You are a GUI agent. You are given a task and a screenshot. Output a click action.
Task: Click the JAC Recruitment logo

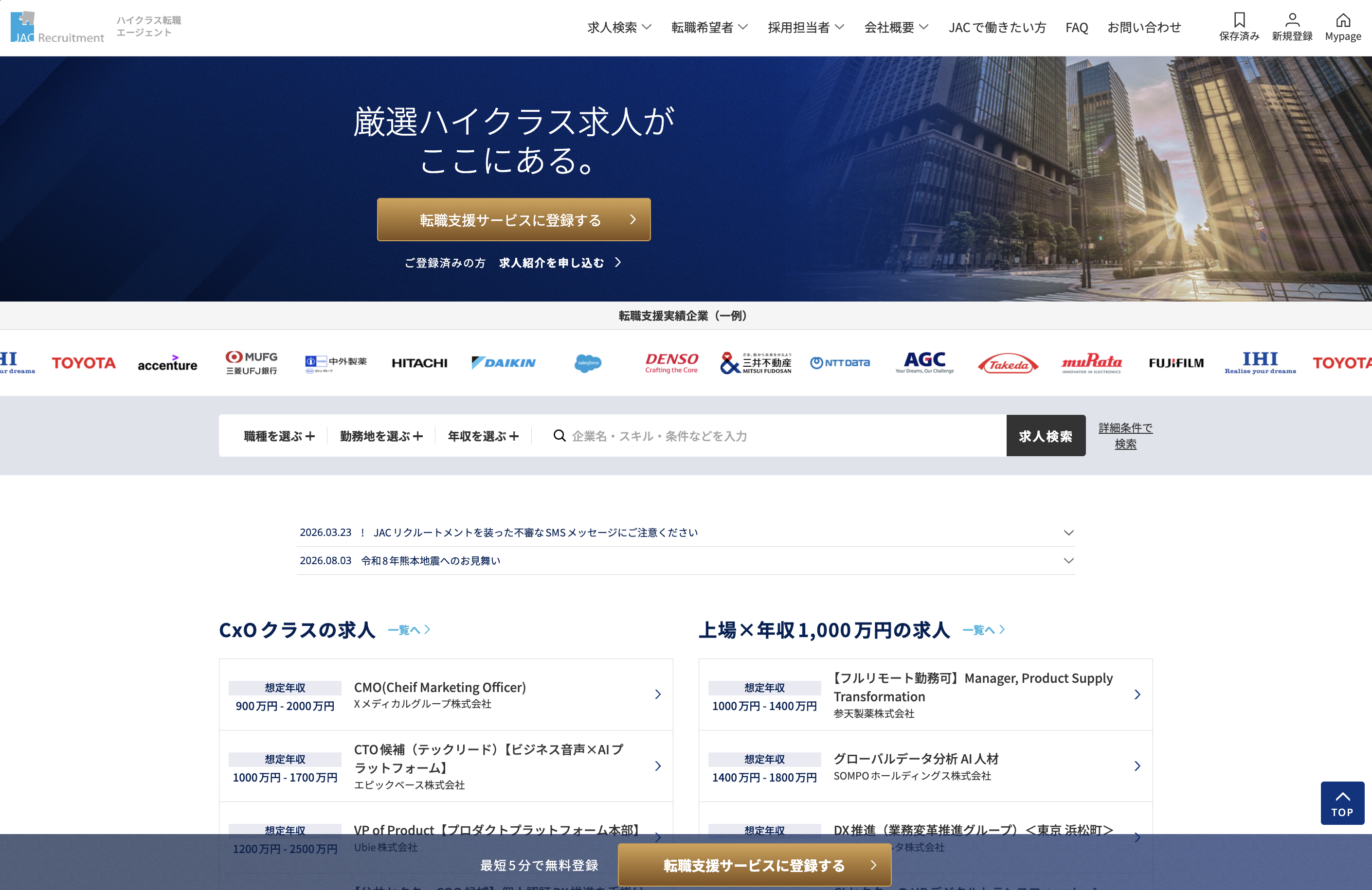[57, 27]
